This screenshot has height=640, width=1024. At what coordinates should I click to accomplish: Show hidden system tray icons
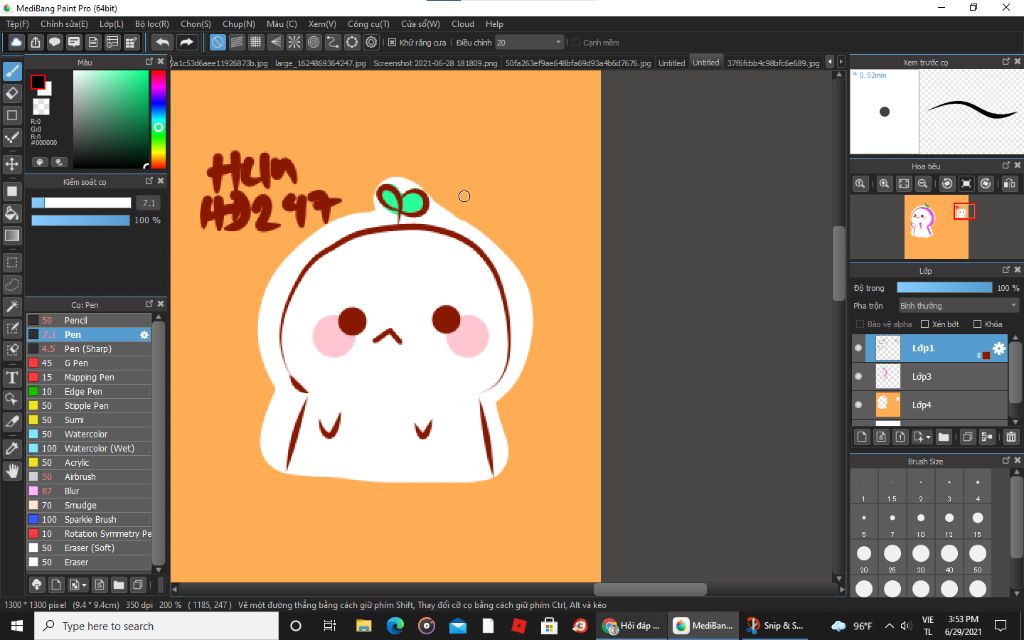click(888, 626)
